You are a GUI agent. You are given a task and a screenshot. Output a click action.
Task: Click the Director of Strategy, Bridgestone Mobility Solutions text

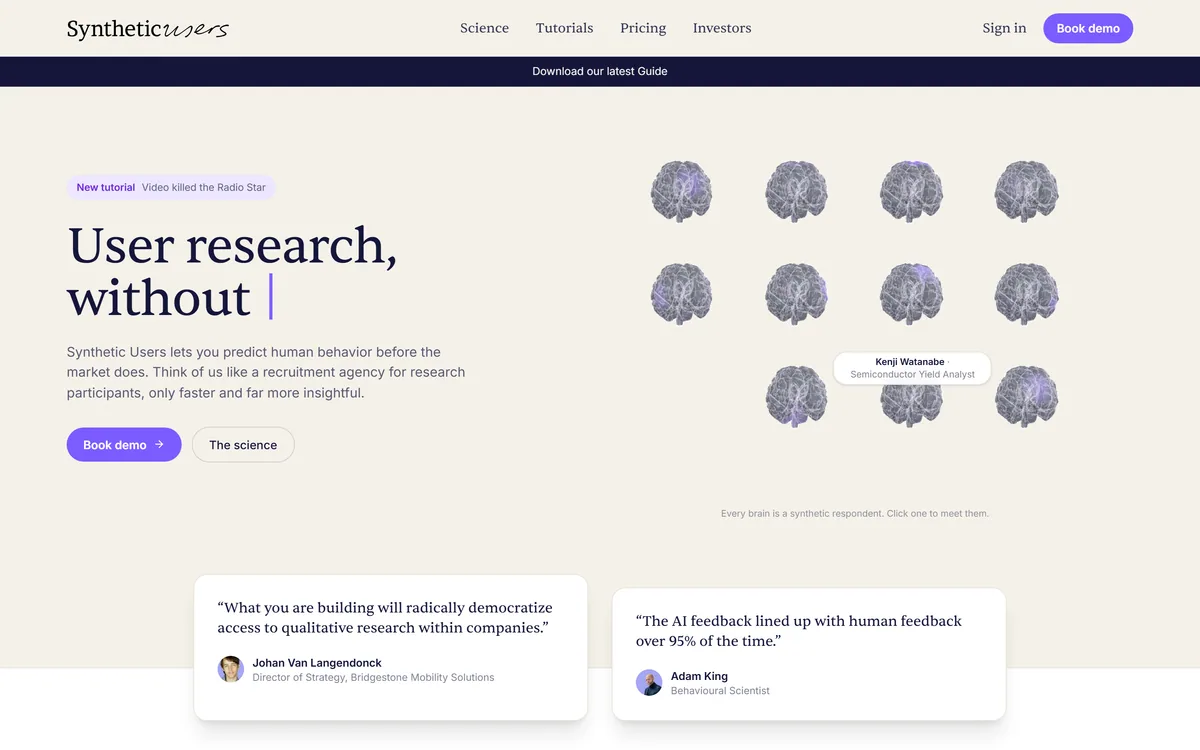[373, 677]
